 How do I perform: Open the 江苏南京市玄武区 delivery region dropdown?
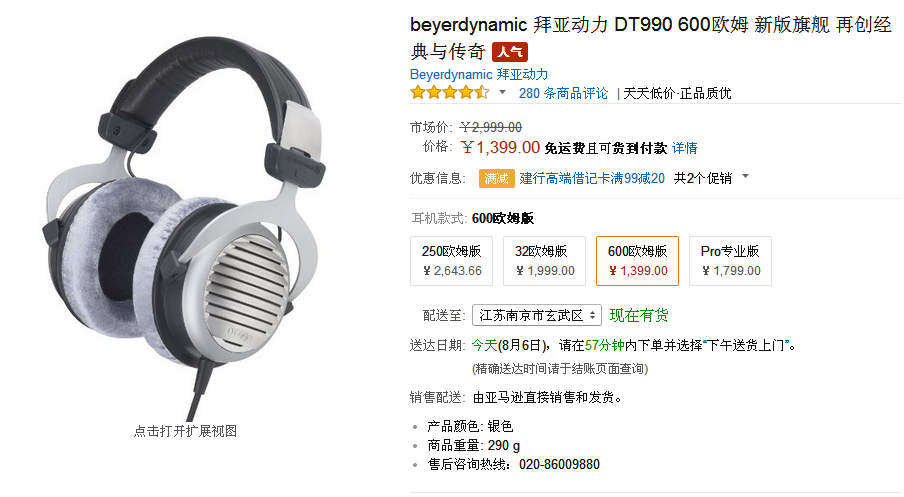point(537,315)
